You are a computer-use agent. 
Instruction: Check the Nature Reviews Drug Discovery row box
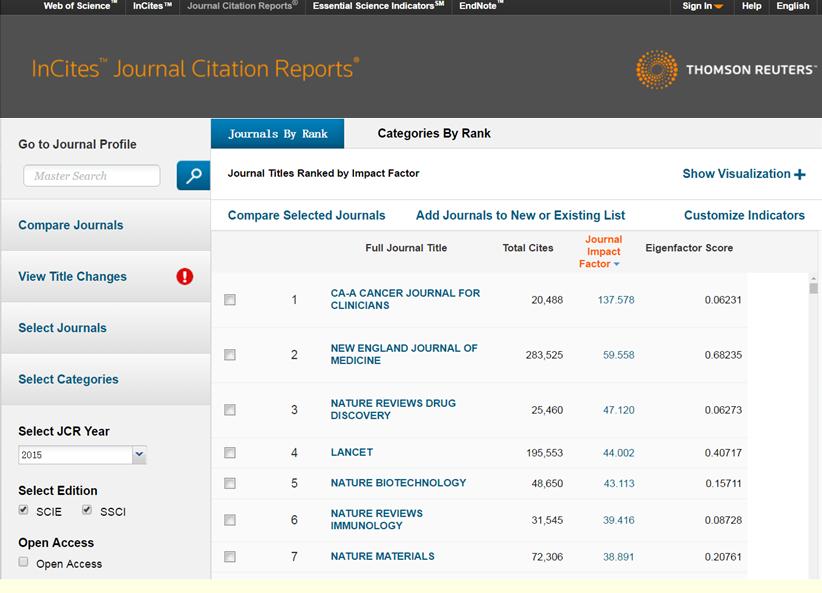point(230,409)
